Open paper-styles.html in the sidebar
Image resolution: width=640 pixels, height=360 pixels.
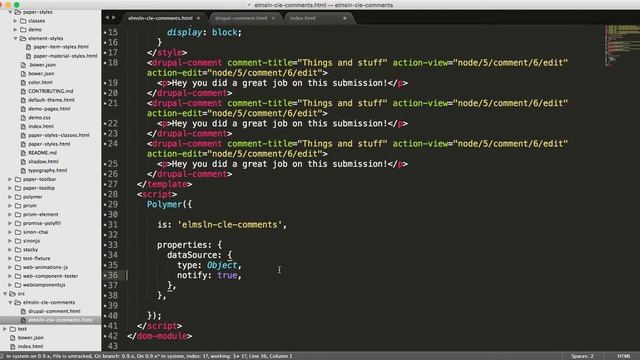pos(49,144)
